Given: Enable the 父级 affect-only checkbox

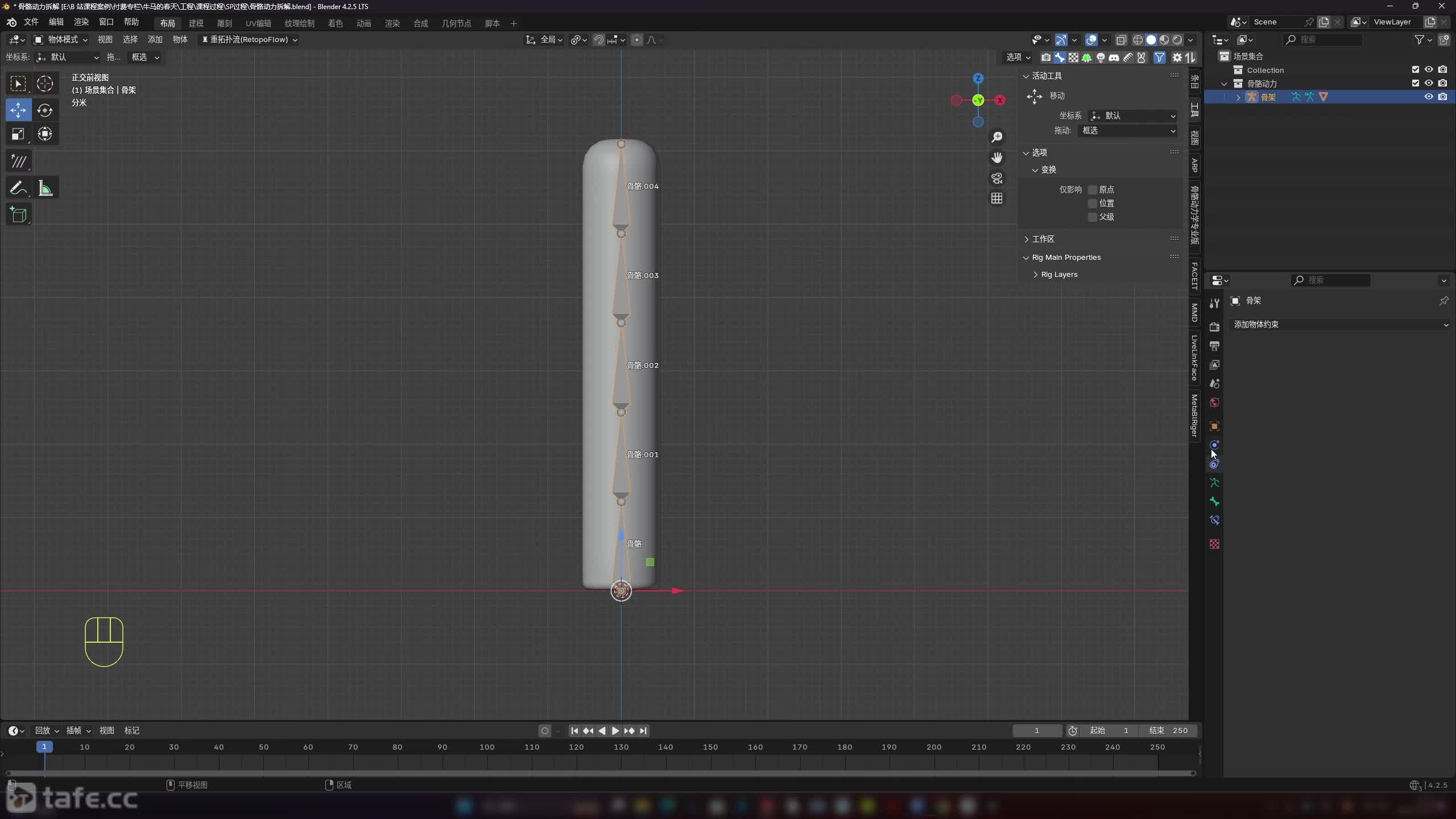Looking at the screenshot, I should (1092, 217).
